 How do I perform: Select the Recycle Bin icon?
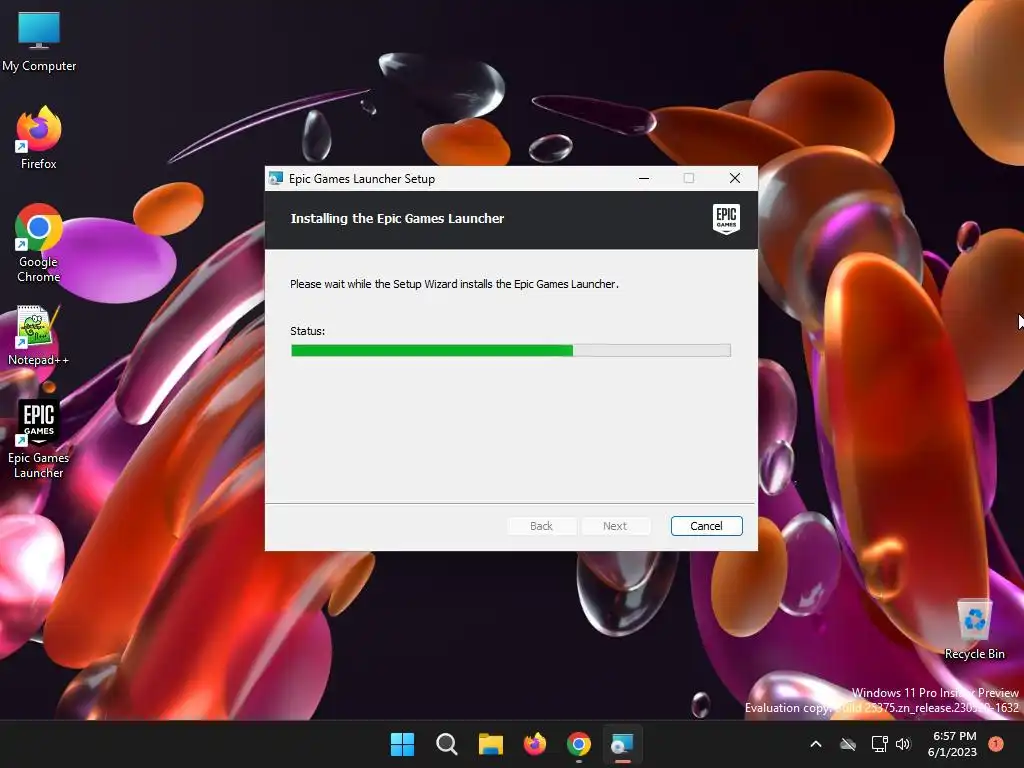coord(974,629)
